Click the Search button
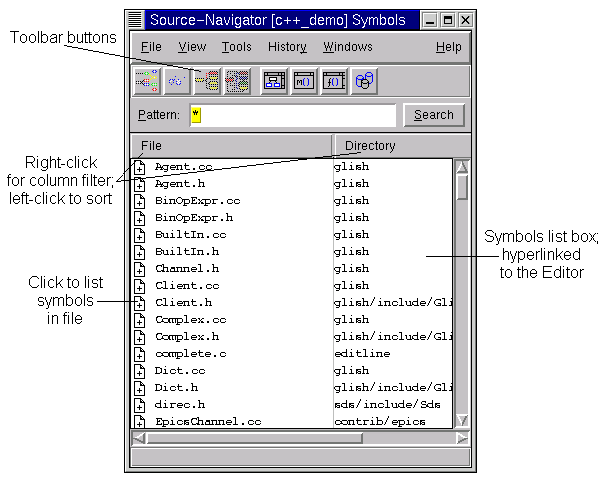This screenshot has width=605, height=479. click(434, 115)
